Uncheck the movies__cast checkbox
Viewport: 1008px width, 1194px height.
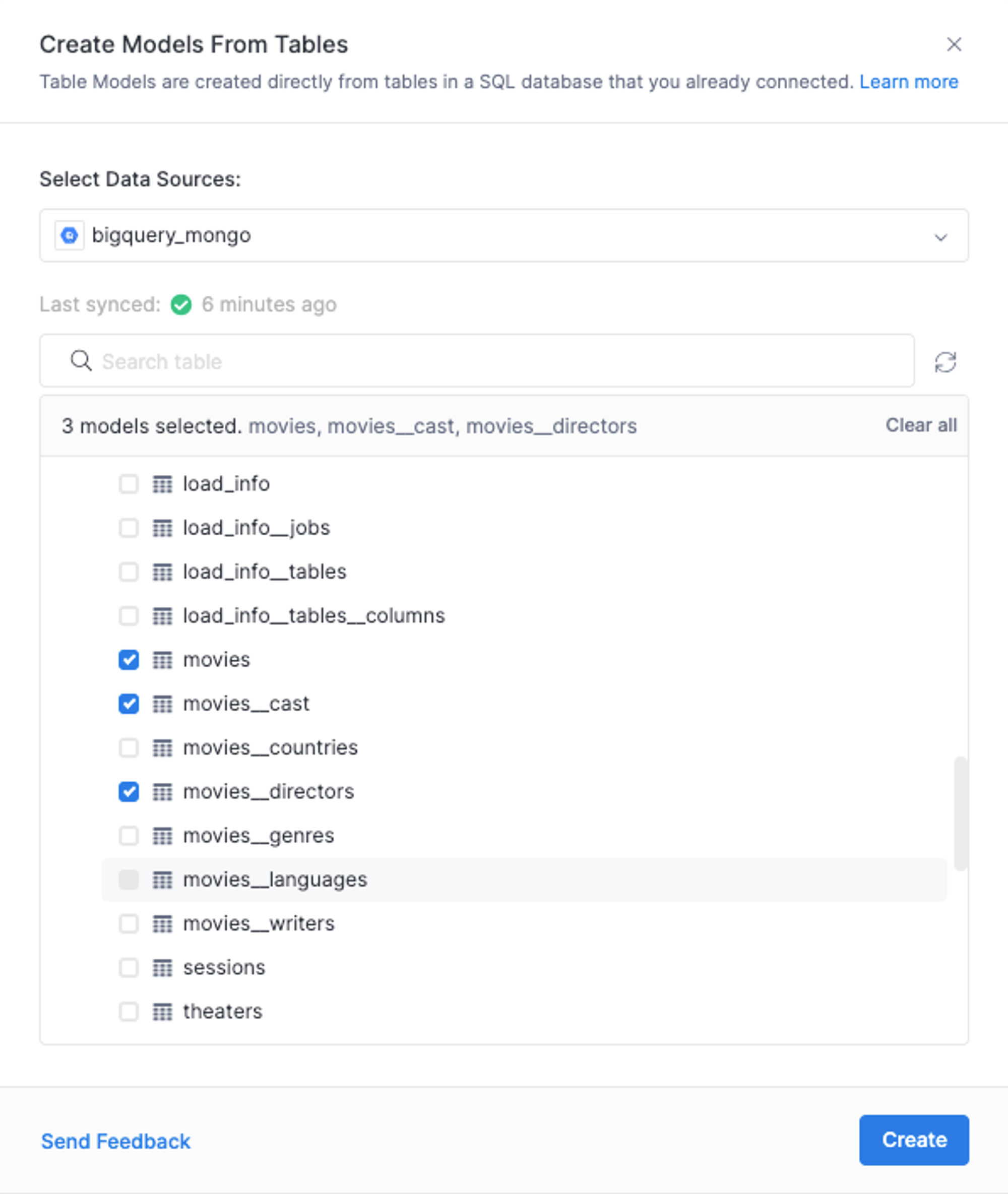129,705
